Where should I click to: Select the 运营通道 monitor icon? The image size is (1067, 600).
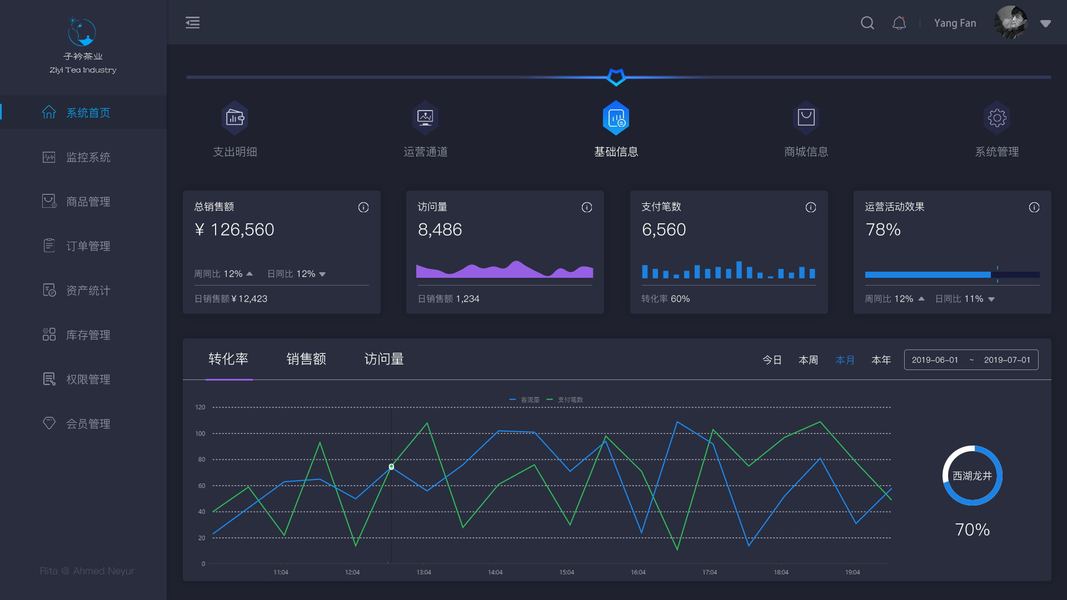pos(425,118)
